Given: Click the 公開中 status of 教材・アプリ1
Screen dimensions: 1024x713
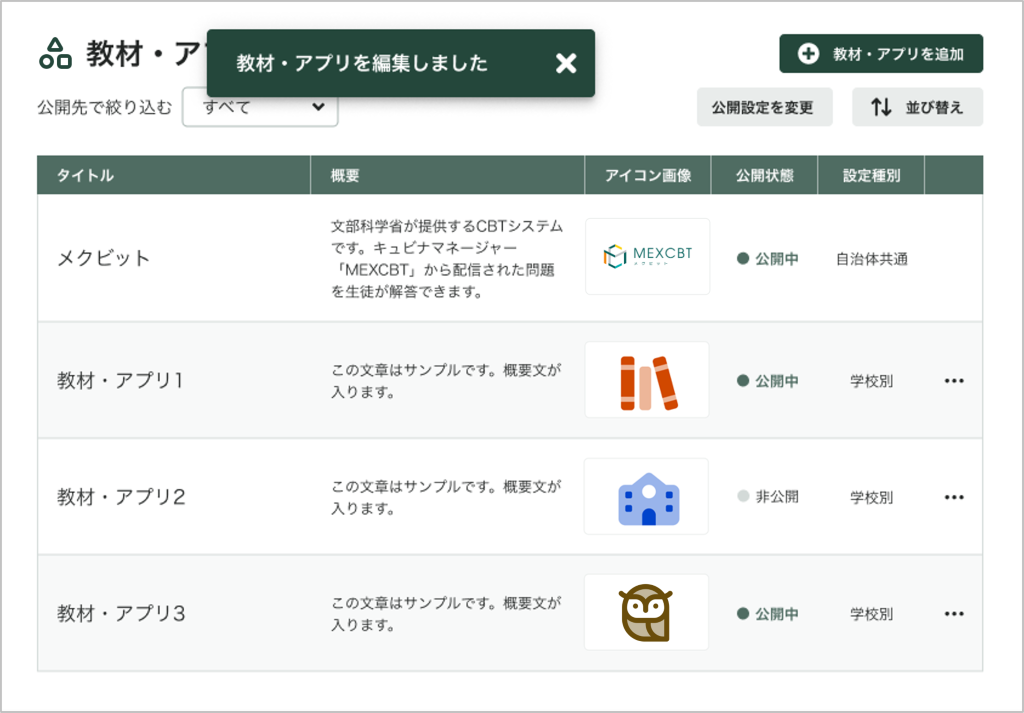Looking at the screenshot, I should pos(767,381).
